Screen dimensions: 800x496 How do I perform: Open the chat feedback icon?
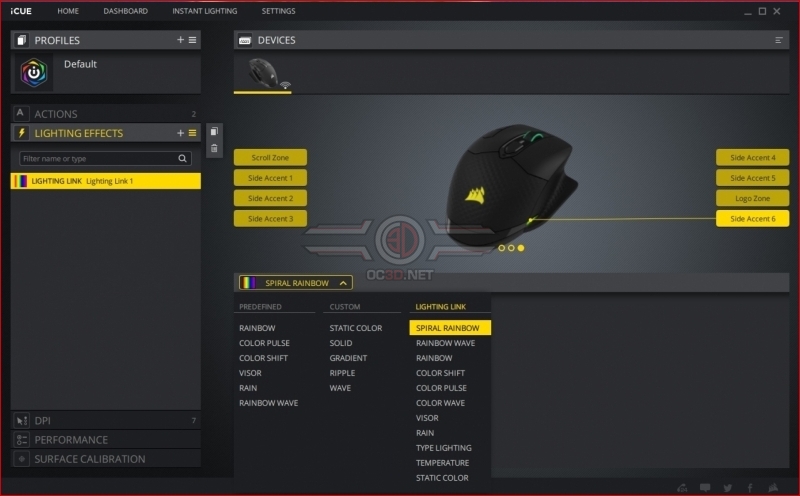(705, 488)
